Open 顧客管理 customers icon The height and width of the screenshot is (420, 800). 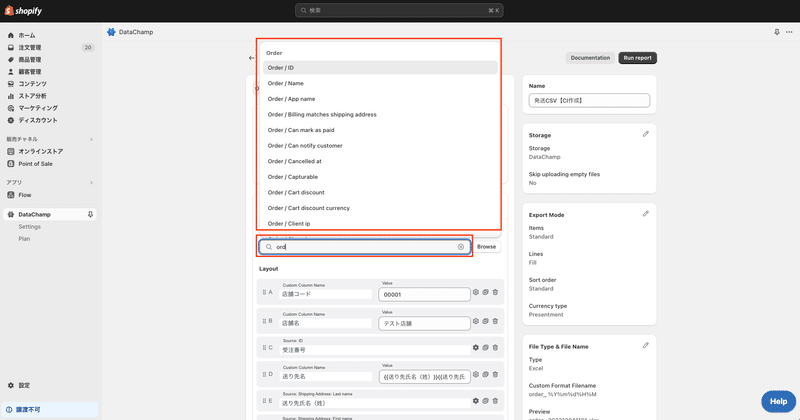click(x=11, y=72)
